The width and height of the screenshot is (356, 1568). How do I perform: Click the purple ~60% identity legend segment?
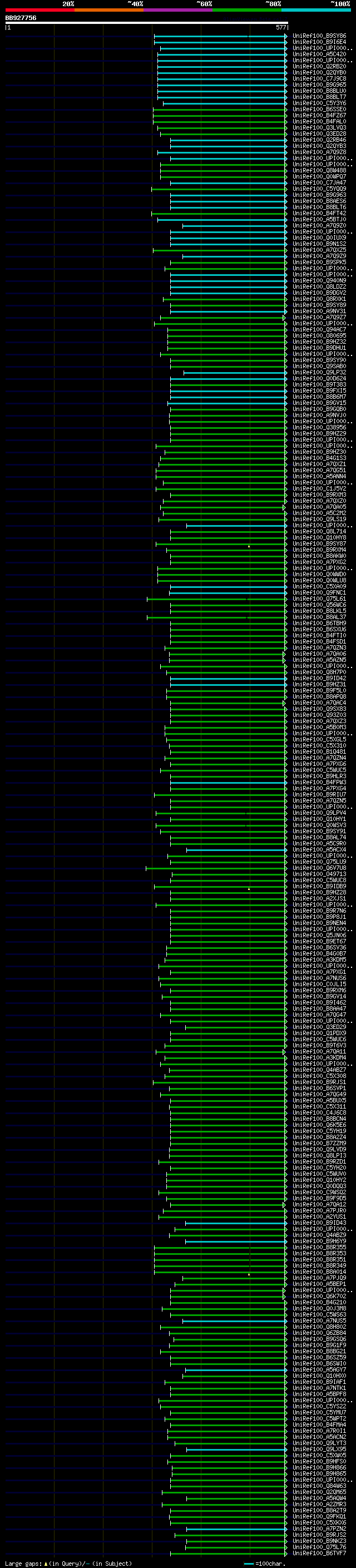179,10
